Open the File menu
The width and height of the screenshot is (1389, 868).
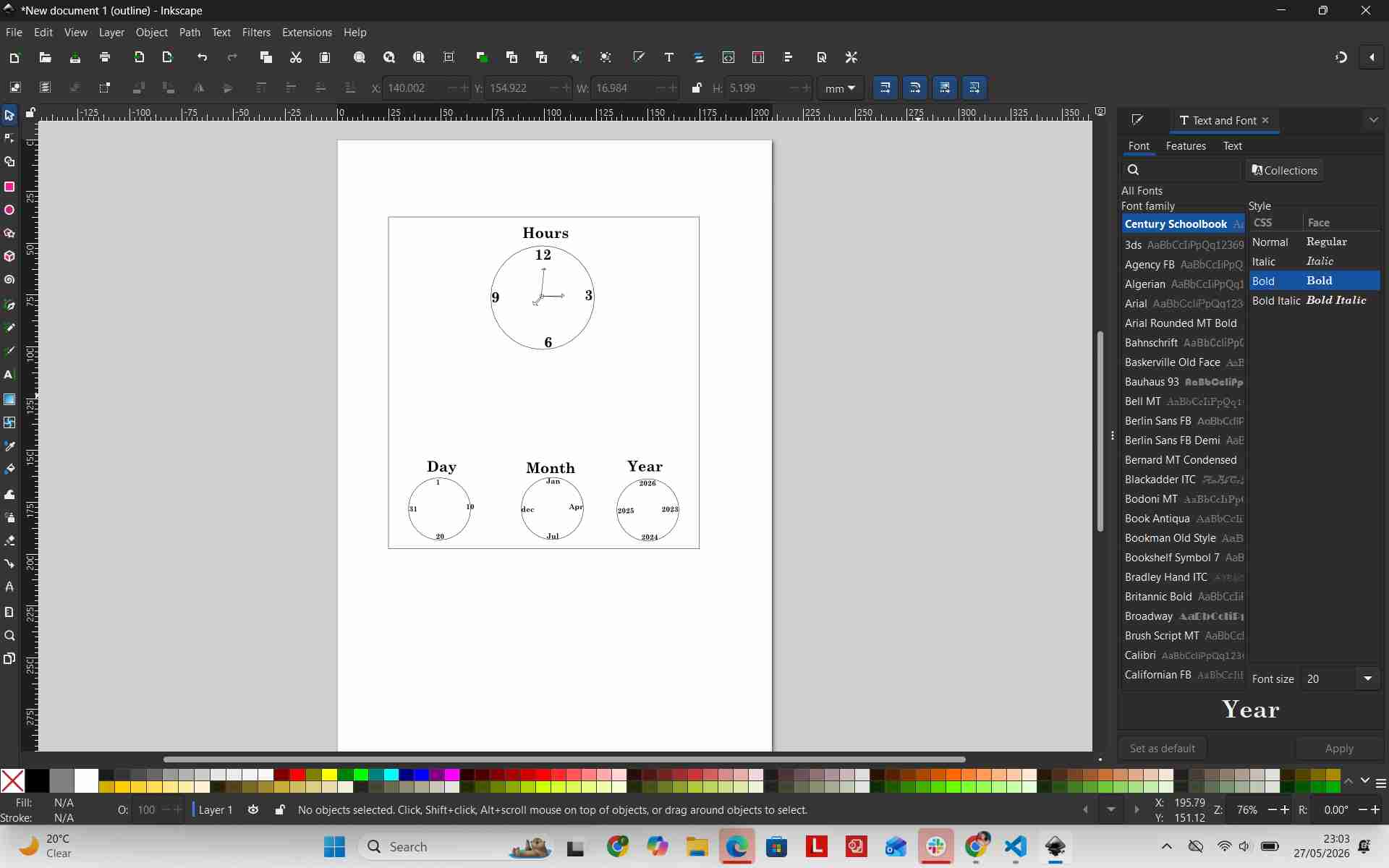[x=14, y=33]
